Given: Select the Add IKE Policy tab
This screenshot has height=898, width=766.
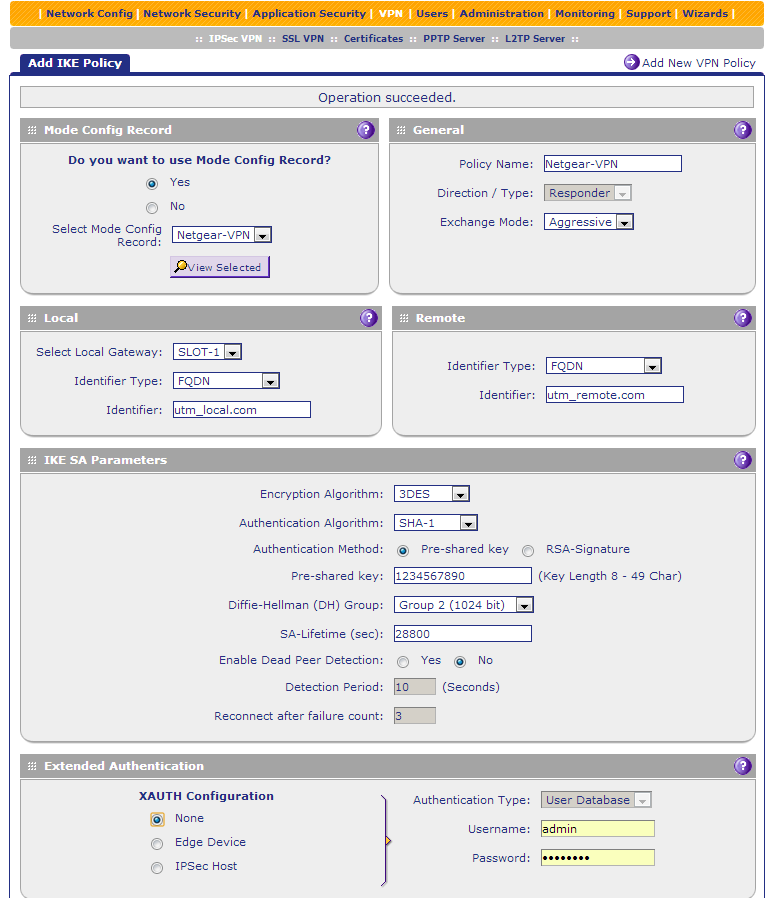Looking at the screenshot, I should pyautogui.click(x=75, y=63).
